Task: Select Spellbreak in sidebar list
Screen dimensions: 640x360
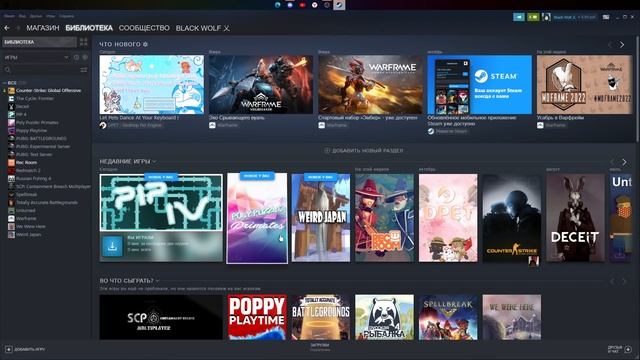Action: coord(22,194)
